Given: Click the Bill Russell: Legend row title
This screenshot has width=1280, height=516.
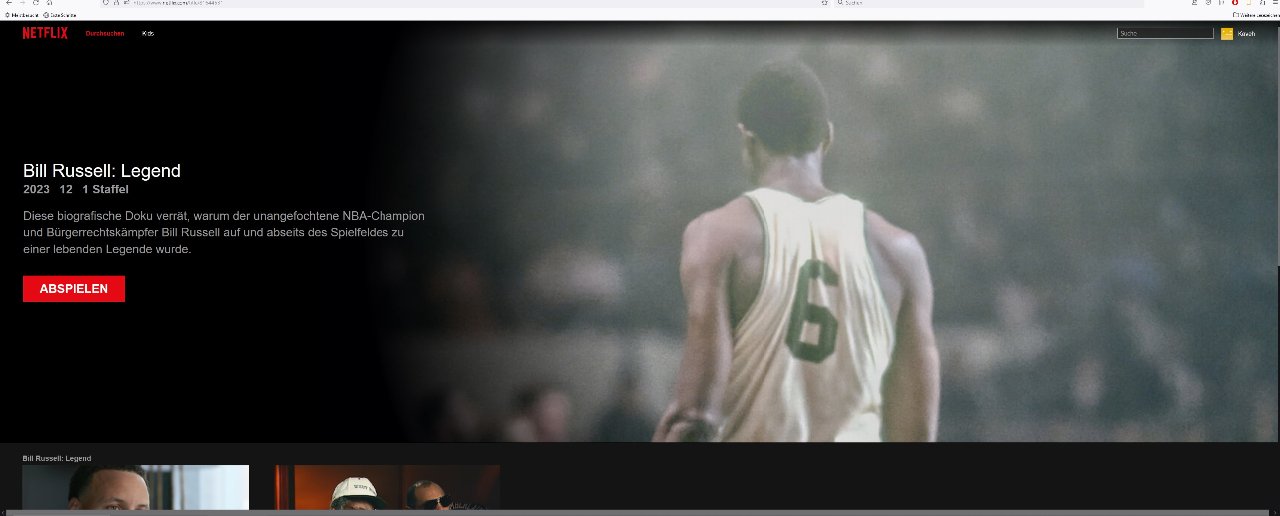Looking at the screenshot, I should click(57, 458).
